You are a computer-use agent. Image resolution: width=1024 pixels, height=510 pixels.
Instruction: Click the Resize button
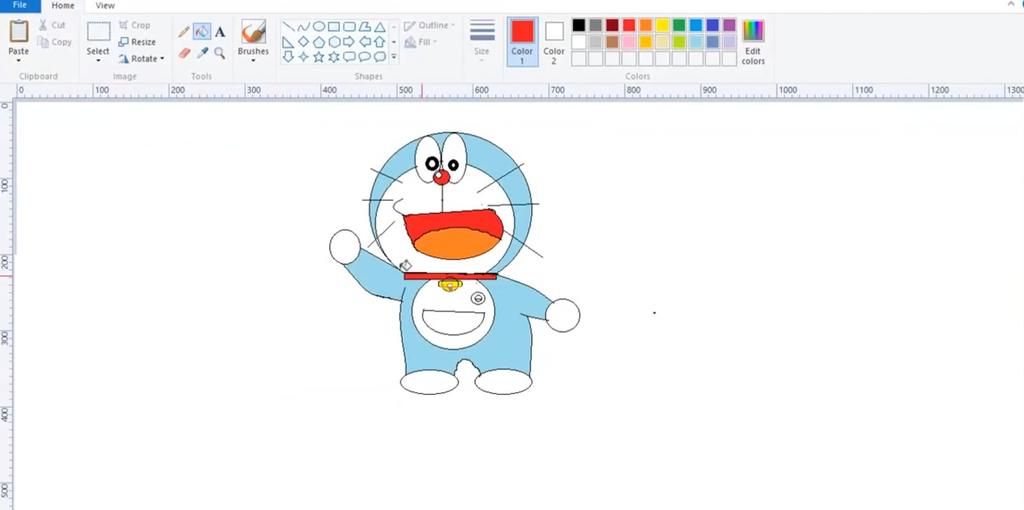coord(137,42)
